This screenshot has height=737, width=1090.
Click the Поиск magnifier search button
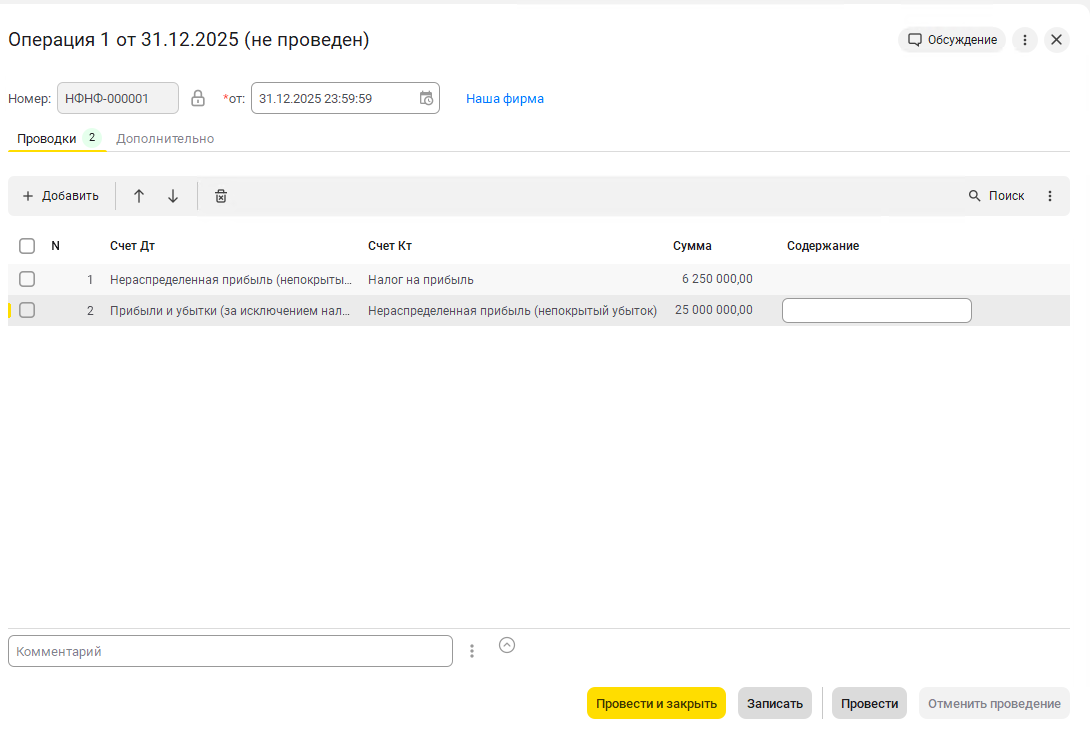tap(996, 196)
